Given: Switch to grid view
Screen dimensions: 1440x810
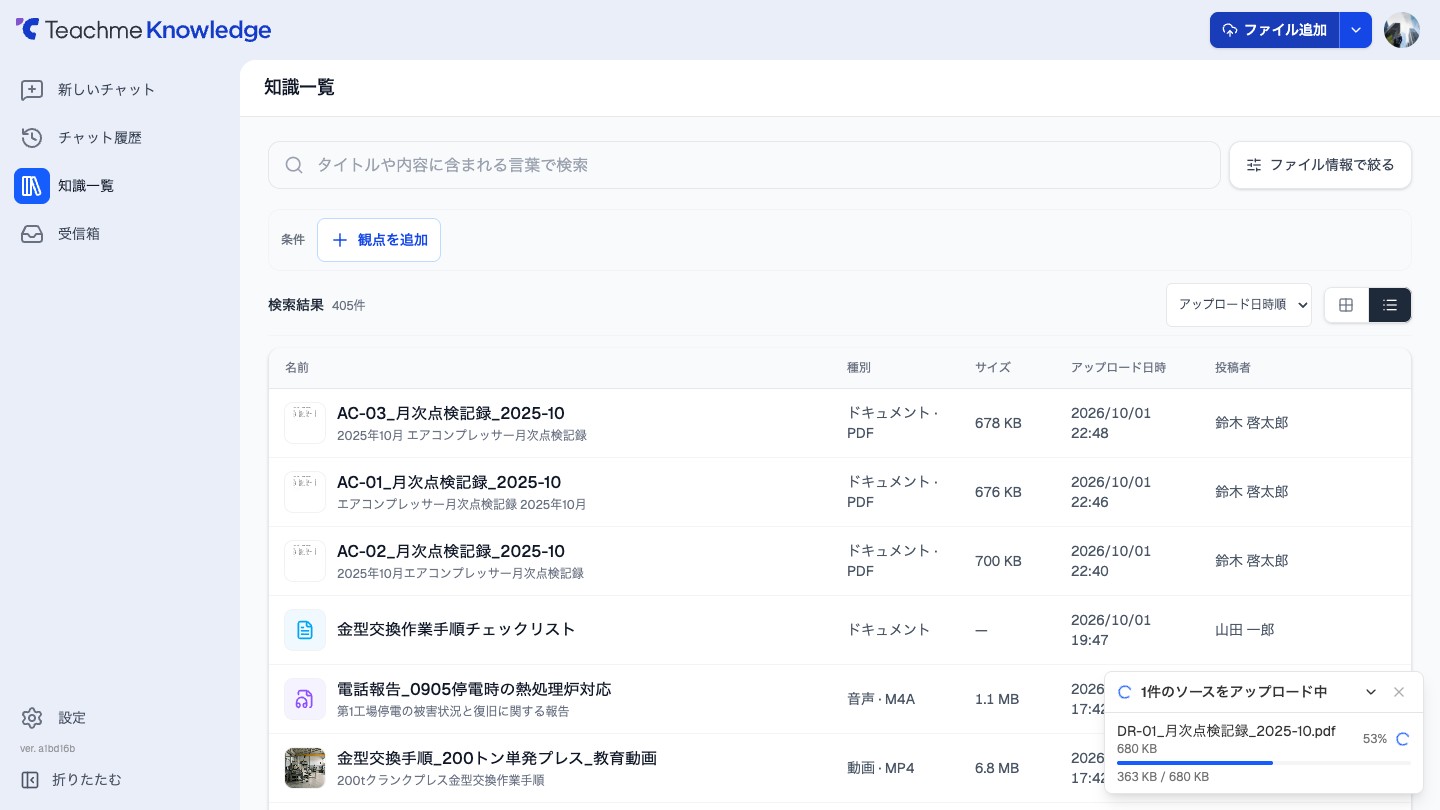Looking at the screenshot, I should pos(1346,305).
